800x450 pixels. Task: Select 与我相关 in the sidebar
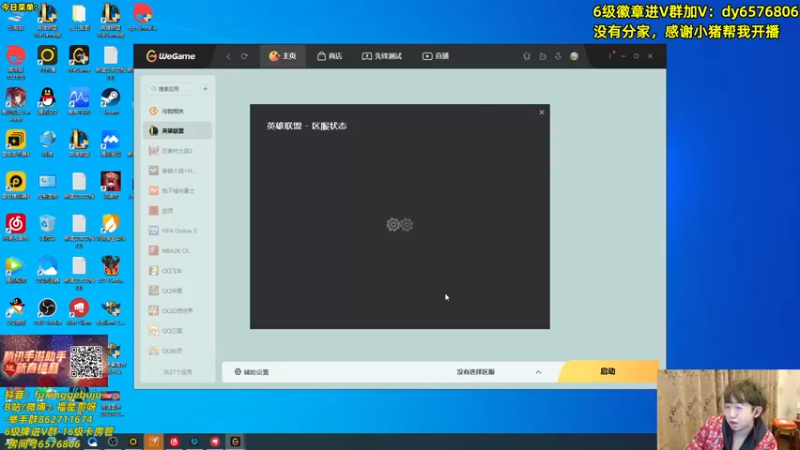coord(178,111)
